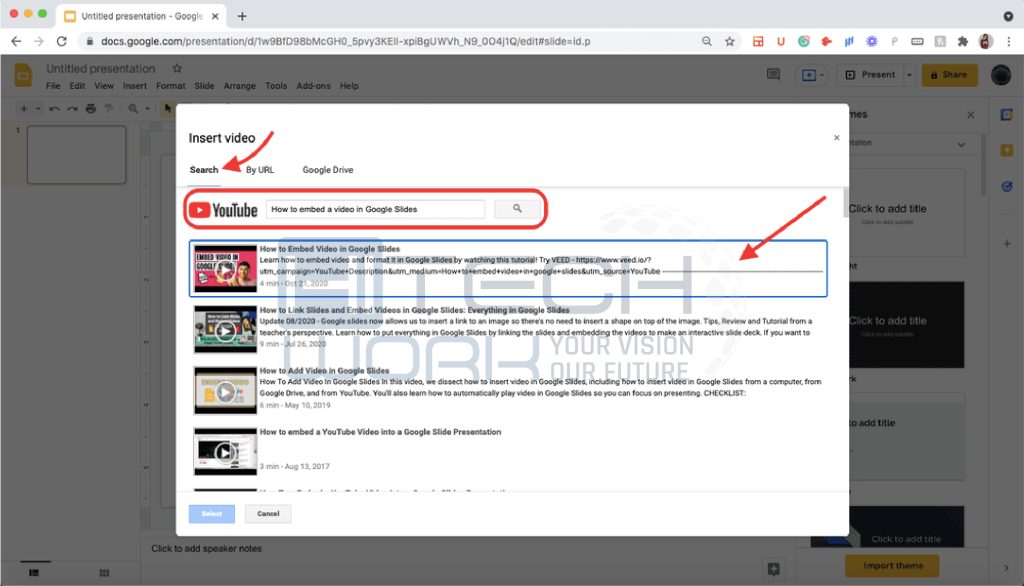Image resolution: width=1024 pixels, height=586 pixels.
Task: Rename the Untitled presentation title
Action: pyautogui.click(x=101, y=69)
